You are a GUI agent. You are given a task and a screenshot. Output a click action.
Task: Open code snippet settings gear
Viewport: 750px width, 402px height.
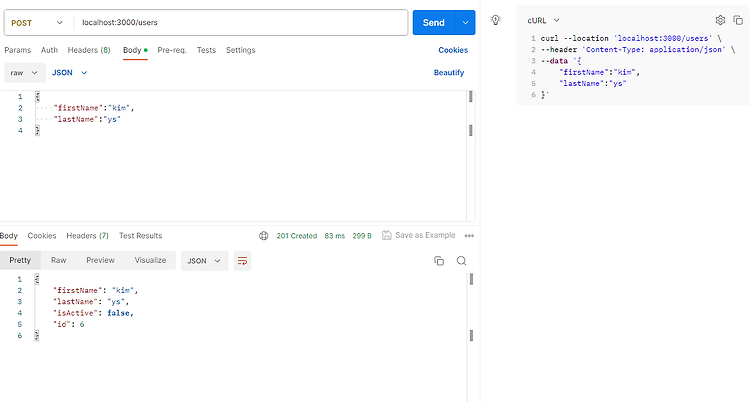pos(720,20)
